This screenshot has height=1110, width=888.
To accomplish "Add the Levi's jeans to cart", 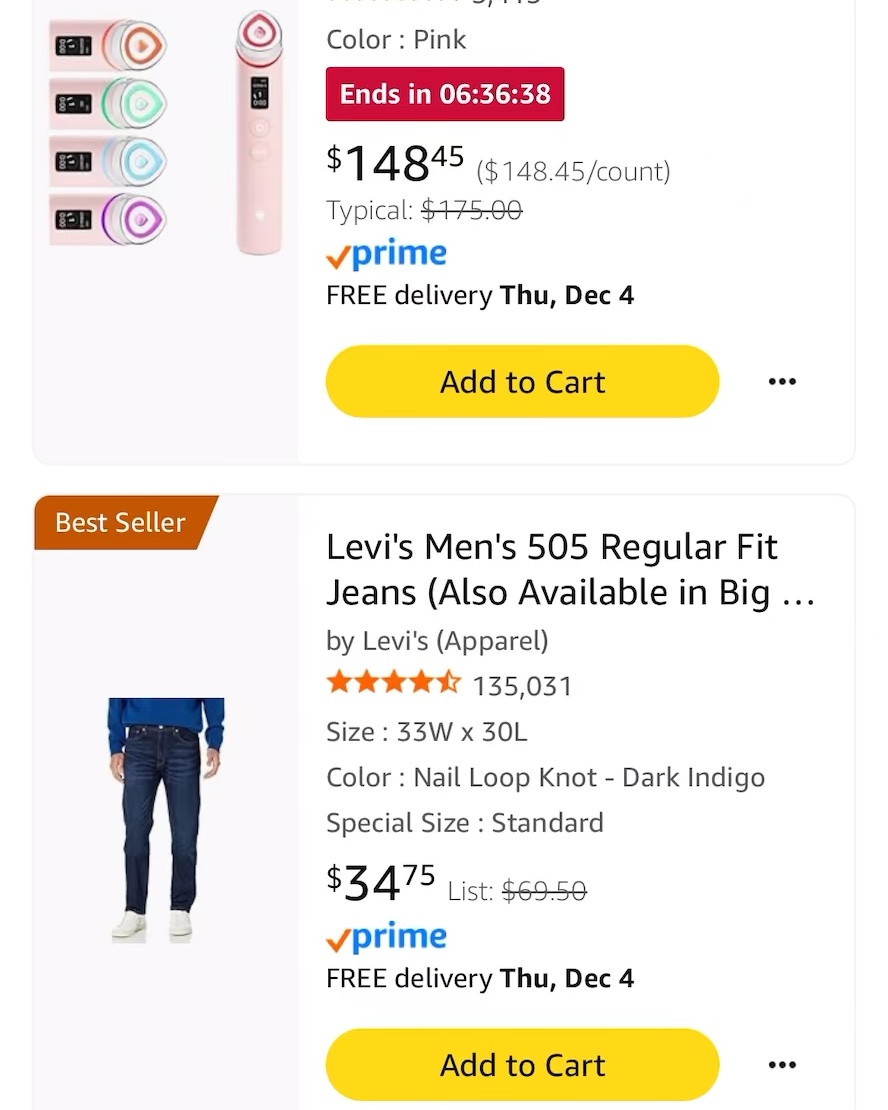I will coord(522,1064).
